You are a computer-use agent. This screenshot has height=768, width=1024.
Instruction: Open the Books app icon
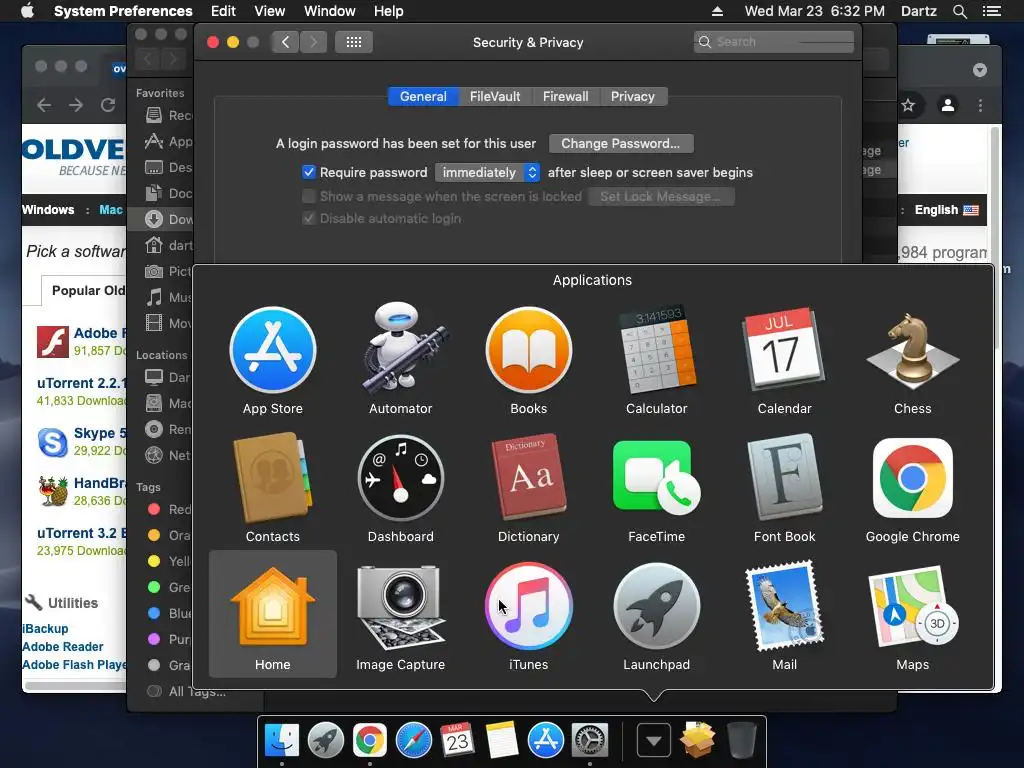528,350
